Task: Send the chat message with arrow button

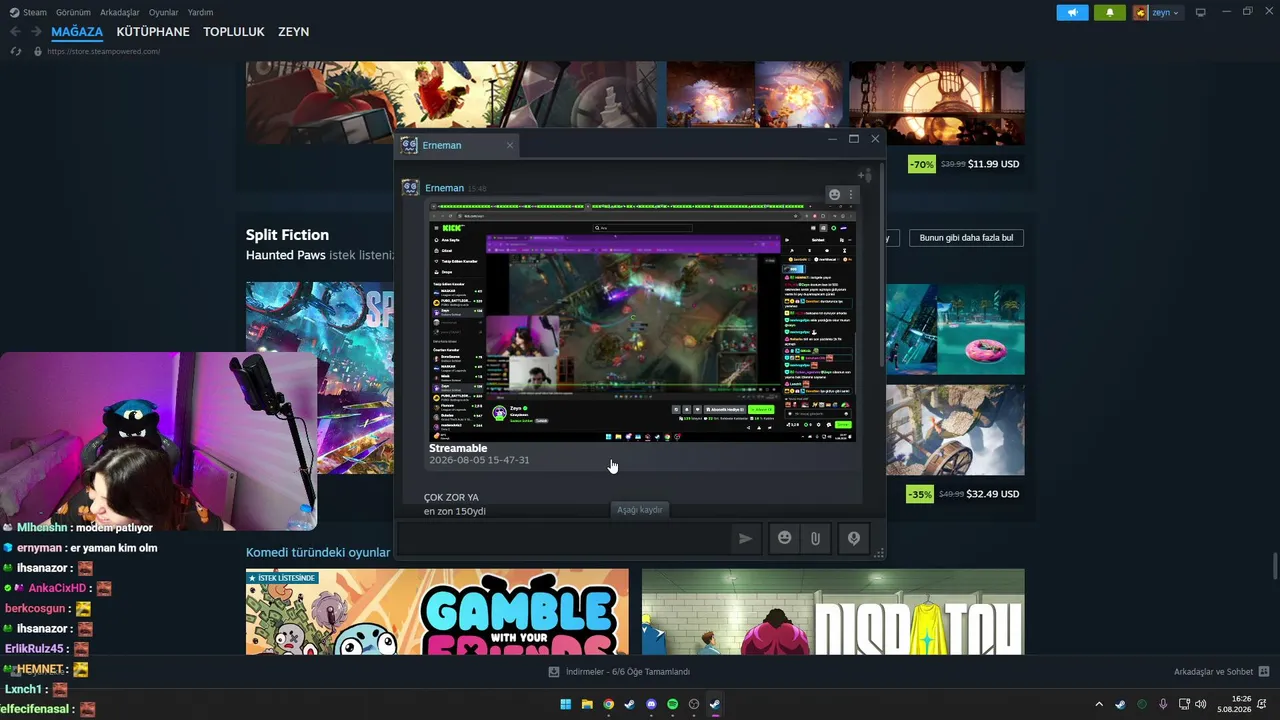Action: click(745, 538)
